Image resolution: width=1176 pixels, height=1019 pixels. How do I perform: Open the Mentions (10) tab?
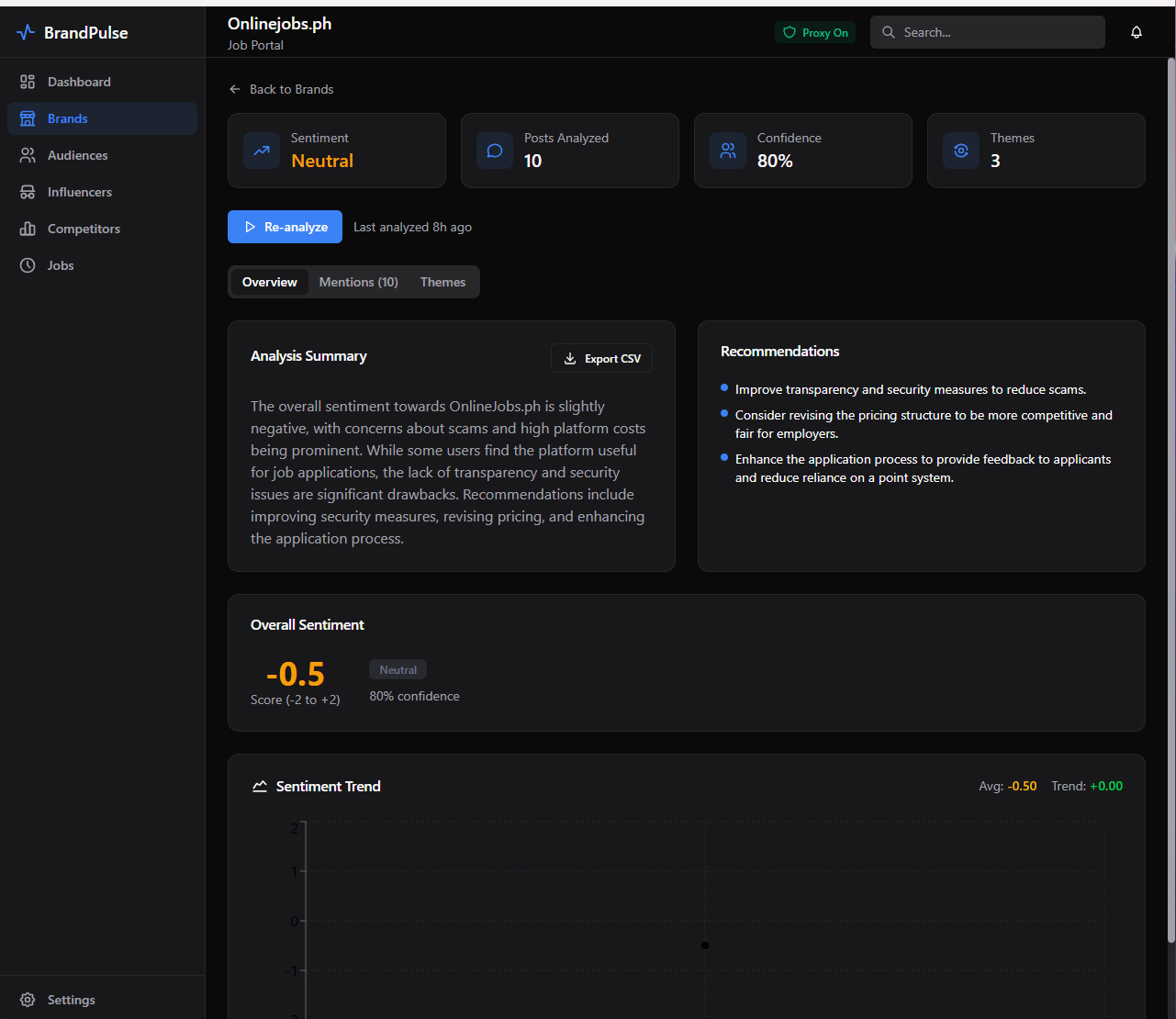pyautogui.click(x=359, y=282)
